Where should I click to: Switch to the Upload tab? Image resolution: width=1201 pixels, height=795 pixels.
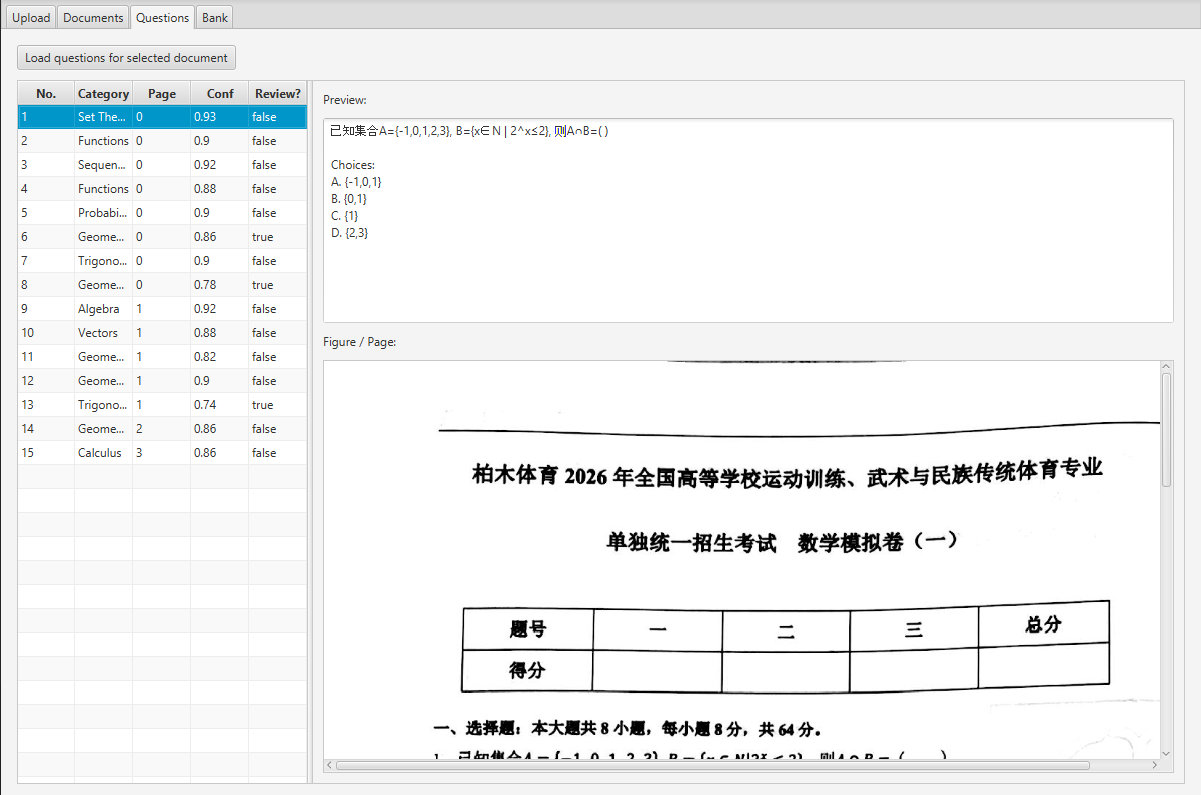click(31, 17)
